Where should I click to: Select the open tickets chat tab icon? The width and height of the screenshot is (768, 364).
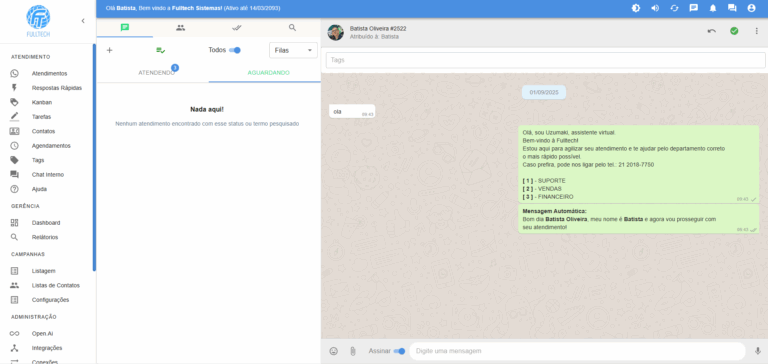point(125,28)
